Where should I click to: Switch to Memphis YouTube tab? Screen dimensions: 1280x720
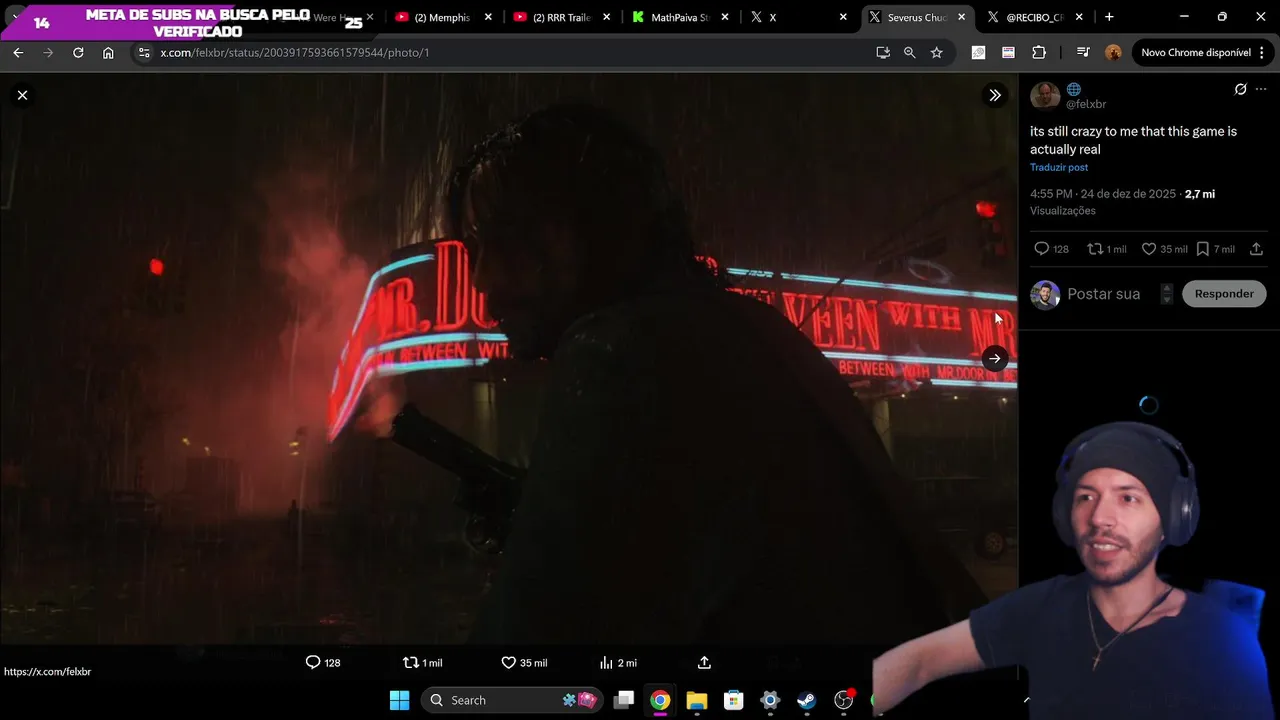pos(441,17)
